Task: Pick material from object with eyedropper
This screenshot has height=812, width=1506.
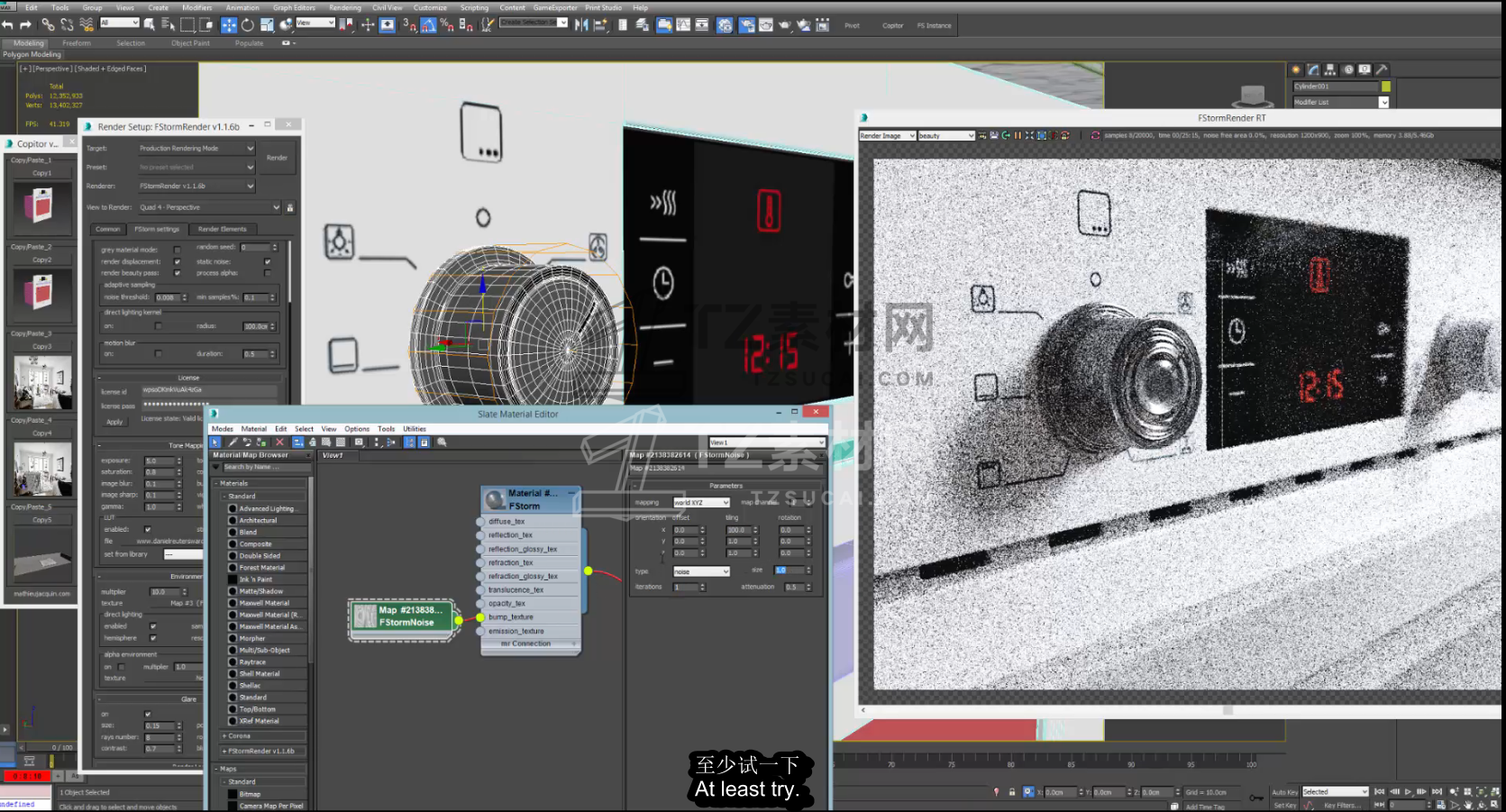Action: tap(233, 442)
